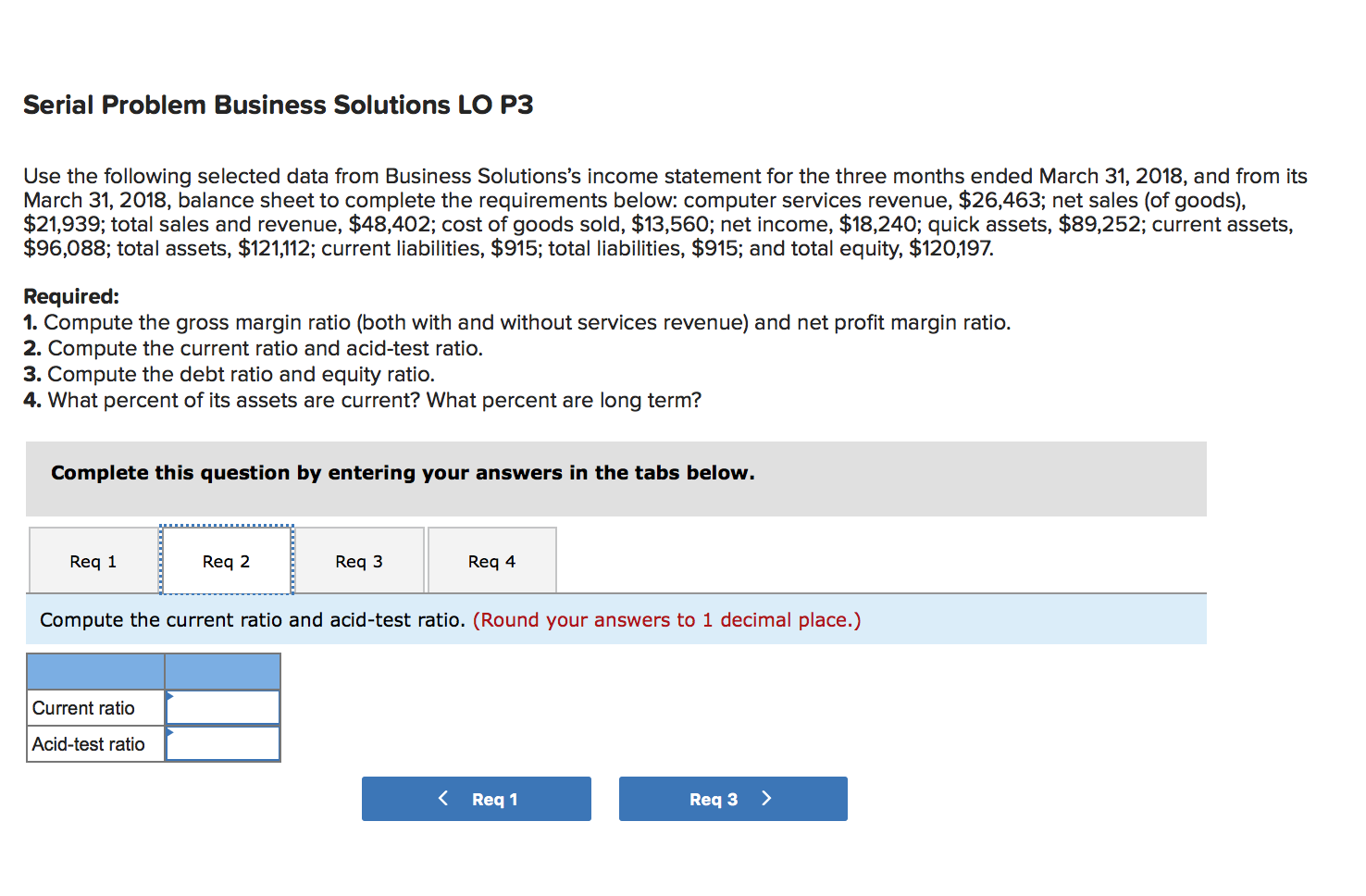The image size is (1366, 896).
Task: Click the Acid-test ratio answer input field
Action: [x=225, y=743]
